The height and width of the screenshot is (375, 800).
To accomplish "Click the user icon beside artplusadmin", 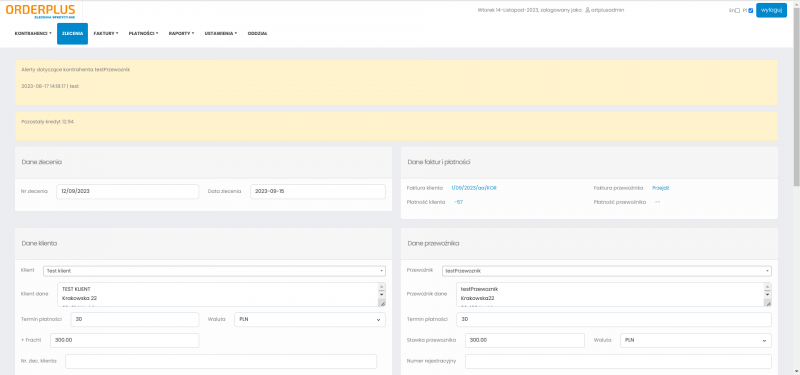I will [x=587, y=10].
